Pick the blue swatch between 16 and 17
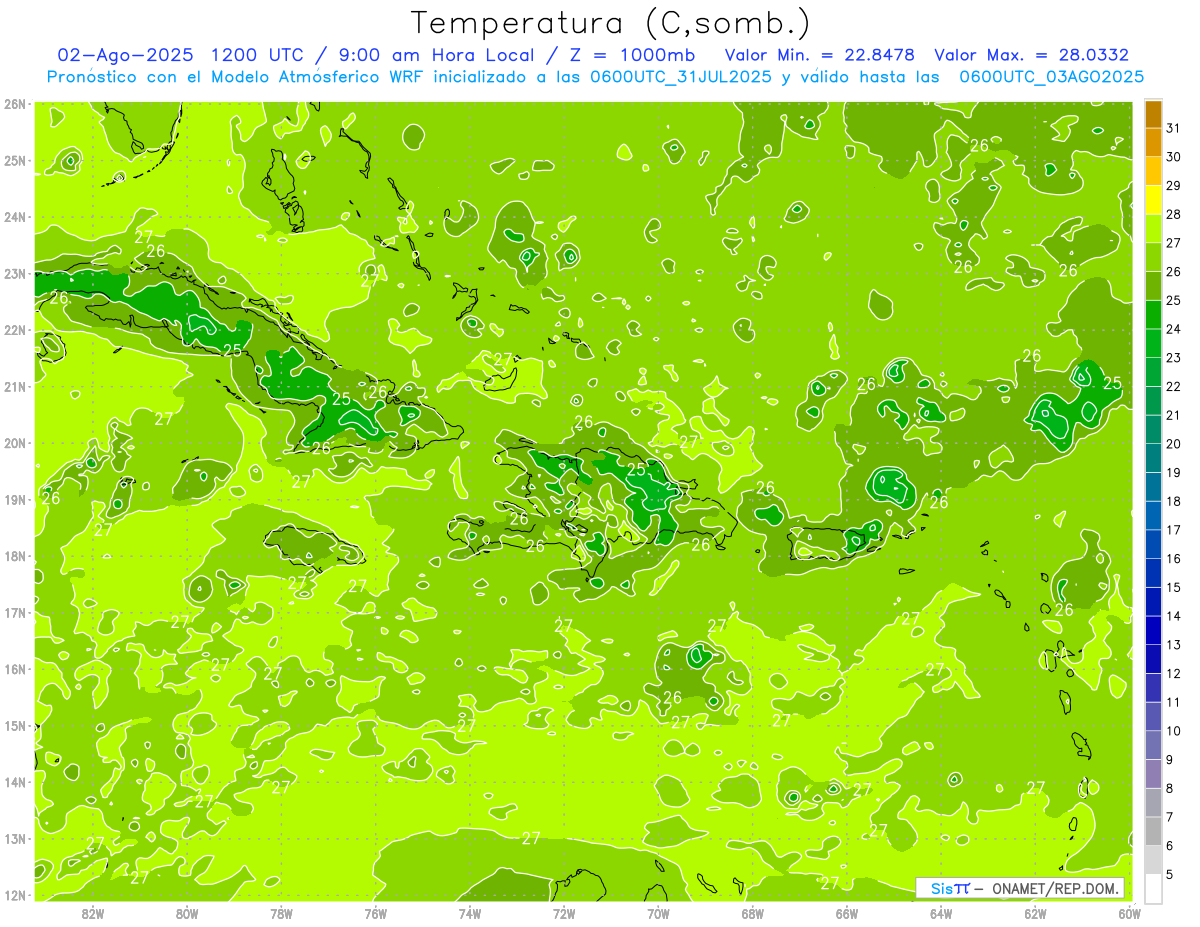 coord(1153,545)
